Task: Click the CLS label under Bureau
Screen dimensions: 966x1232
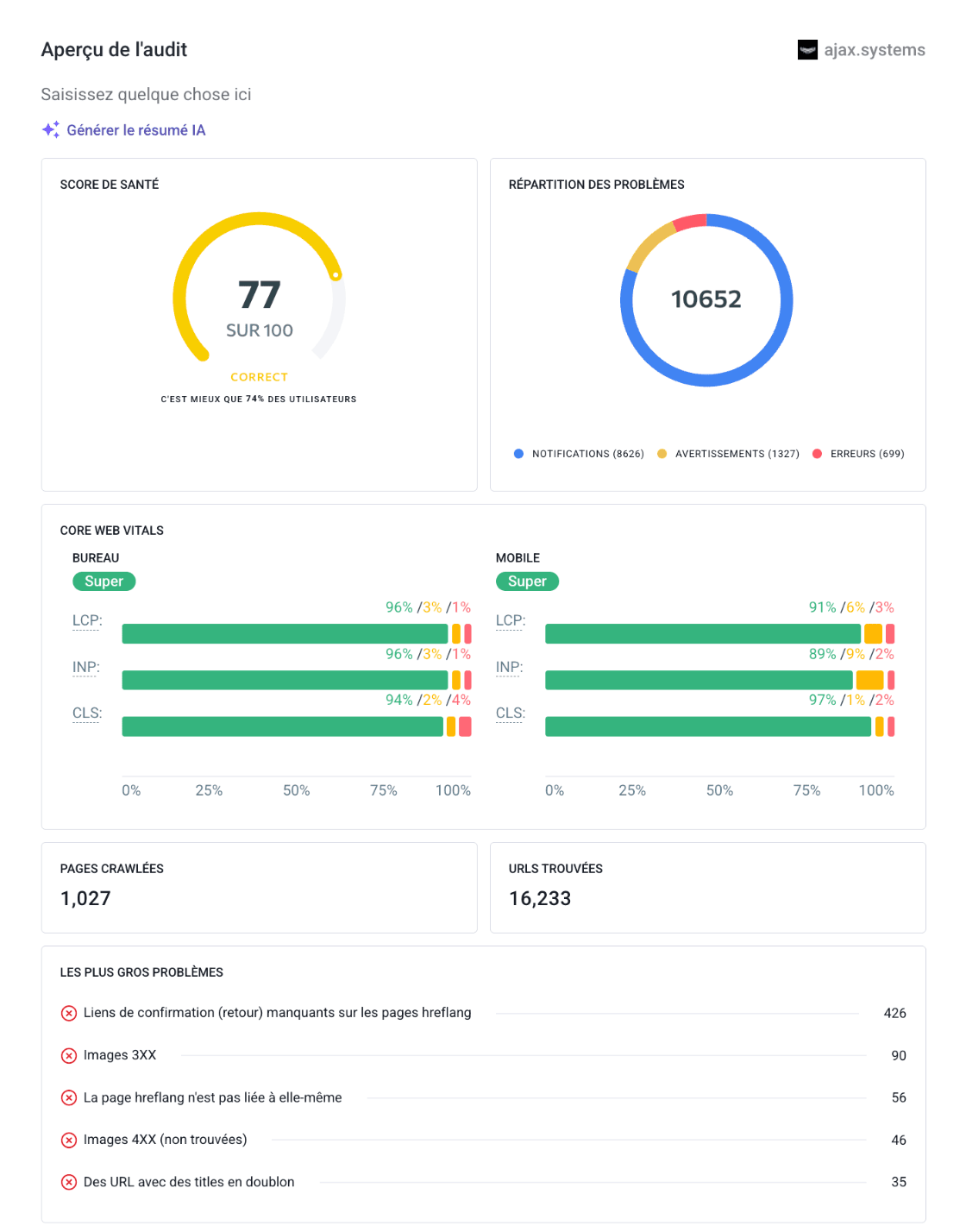Action: [87, 713]
